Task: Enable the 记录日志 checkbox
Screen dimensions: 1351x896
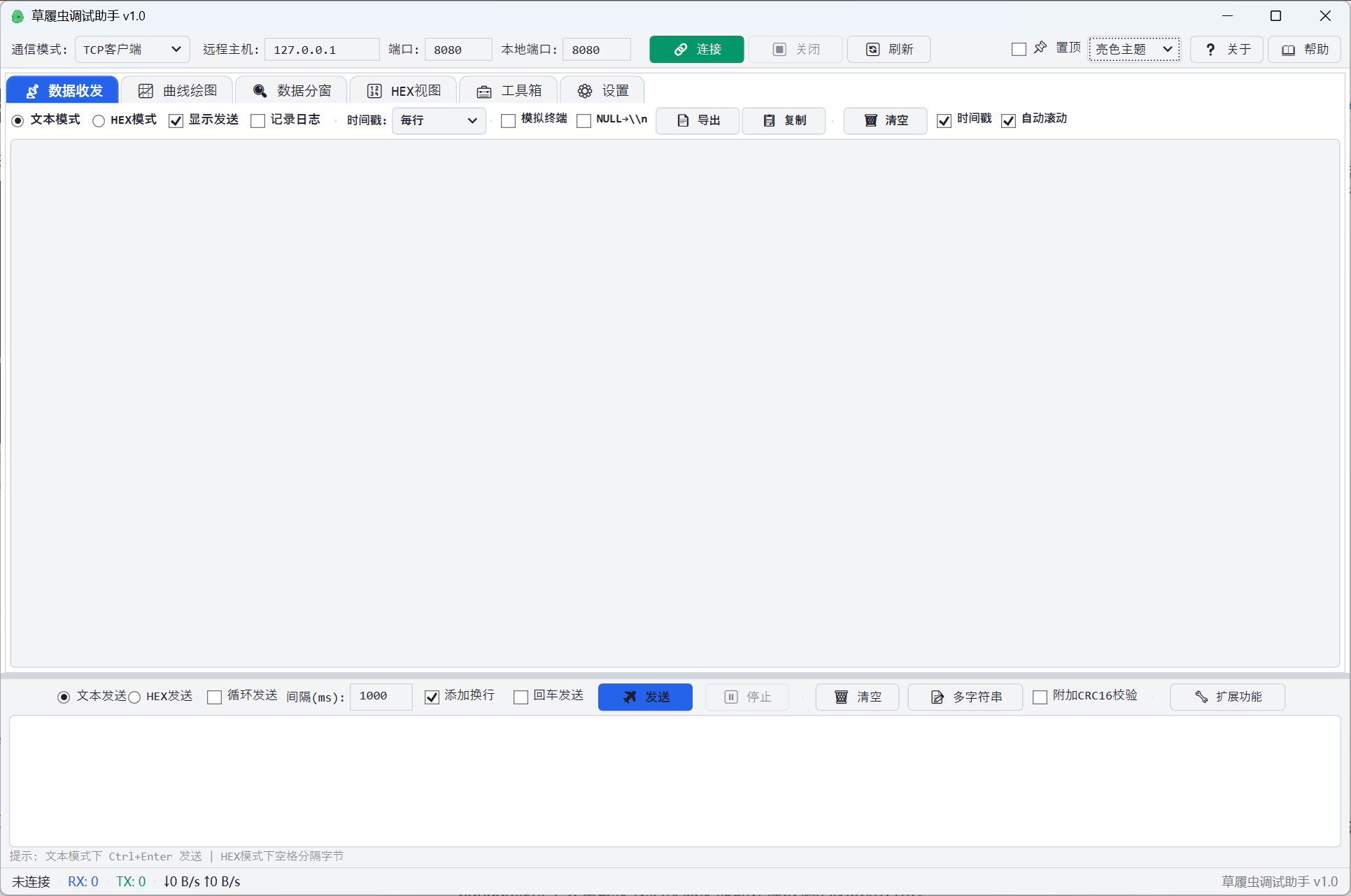Action: [x=257, y=121]
